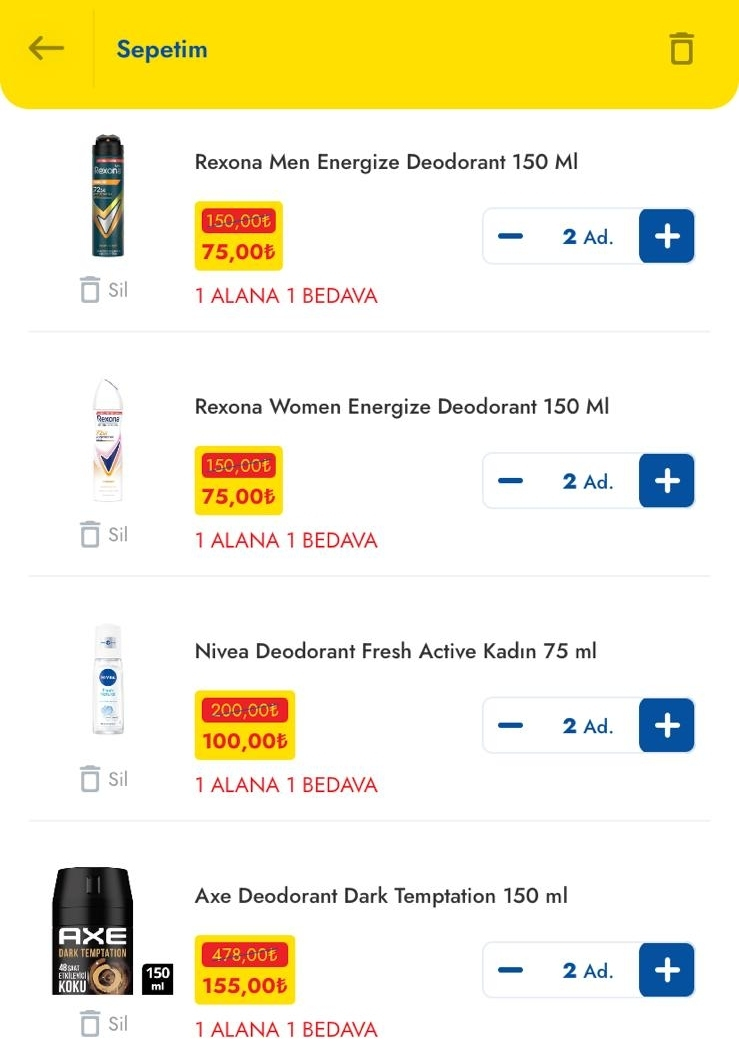739x1058 pixels.
Task: Increase Axe Dark Temptation quantity
Action: tap(666, 970)
